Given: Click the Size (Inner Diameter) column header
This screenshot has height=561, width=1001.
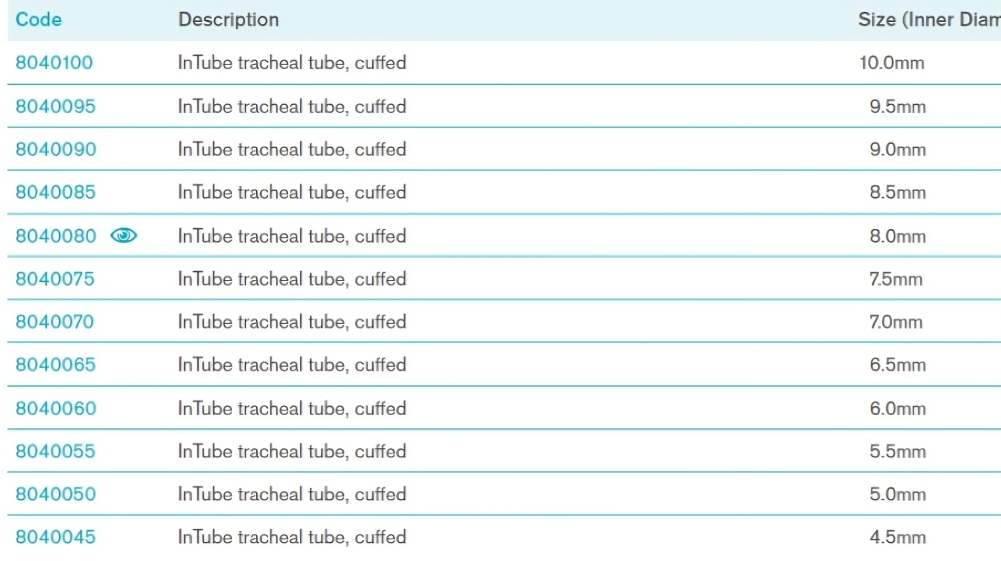Looking at the screenshot, I should 928,19.
